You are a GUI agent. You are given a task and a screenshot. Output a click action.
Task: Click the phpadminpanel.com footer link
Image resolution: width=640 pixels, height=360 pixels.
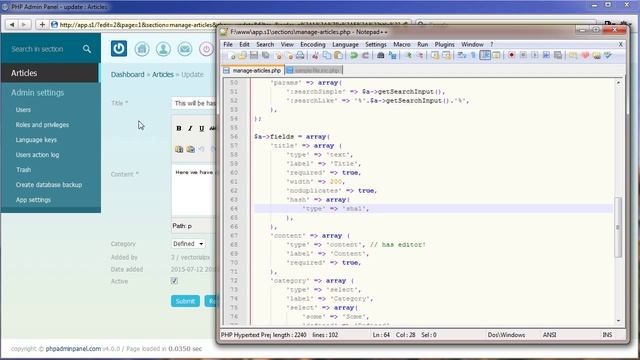point(73,349)
